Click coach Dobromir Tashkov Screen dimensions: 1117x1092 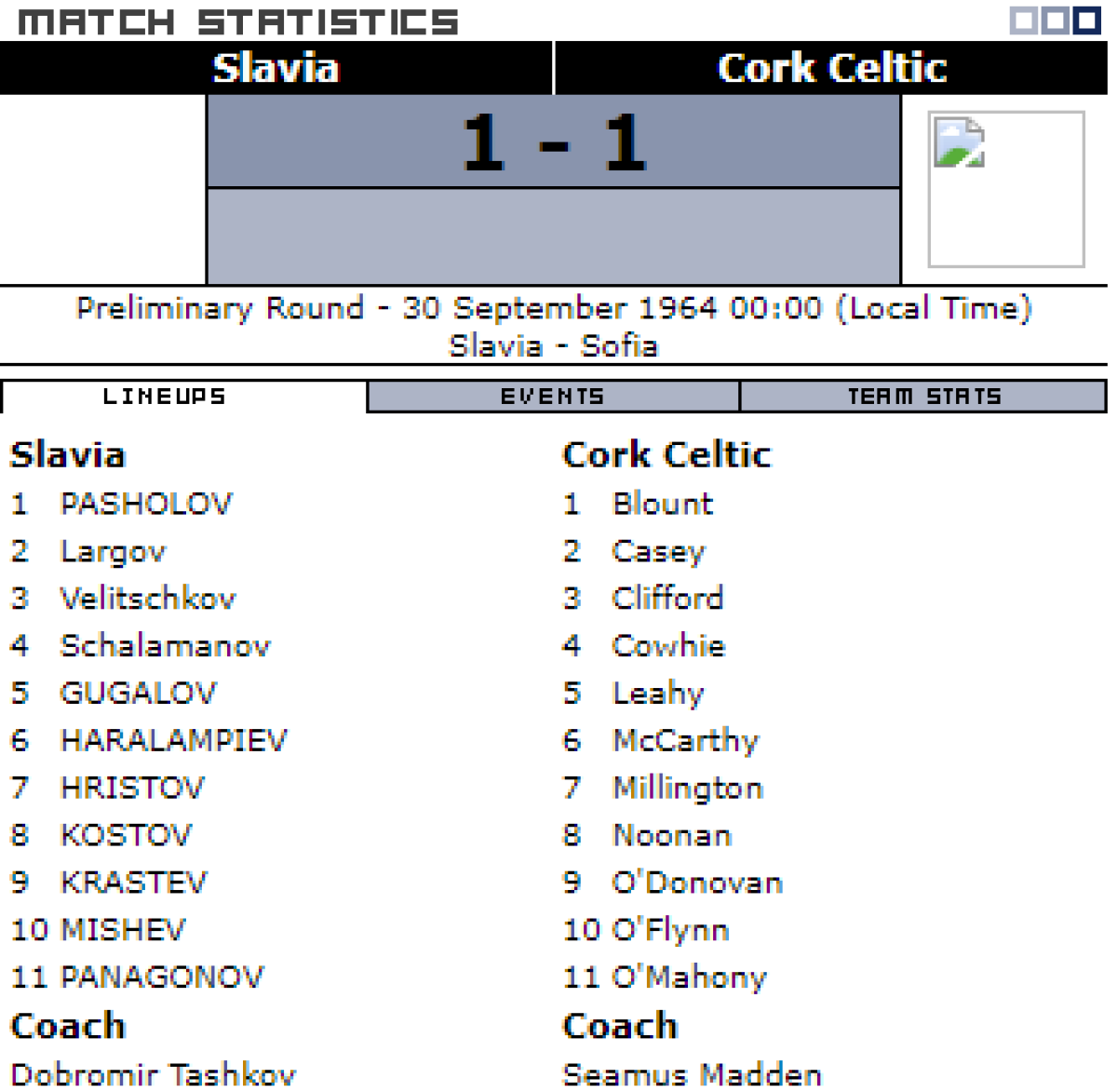click(x=153, y=1073)
